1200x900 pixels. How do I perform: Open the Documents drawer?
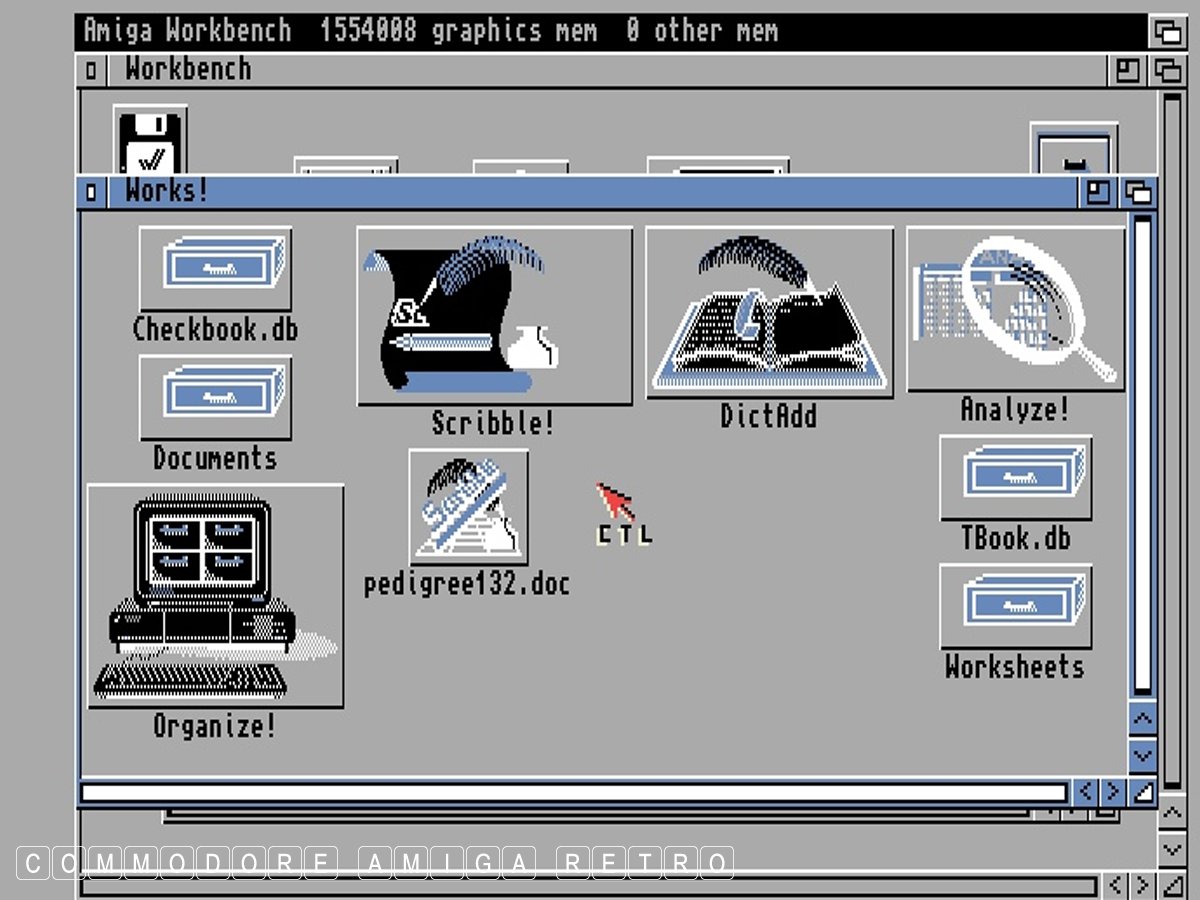pyautogui.click(x=215, y=398)
